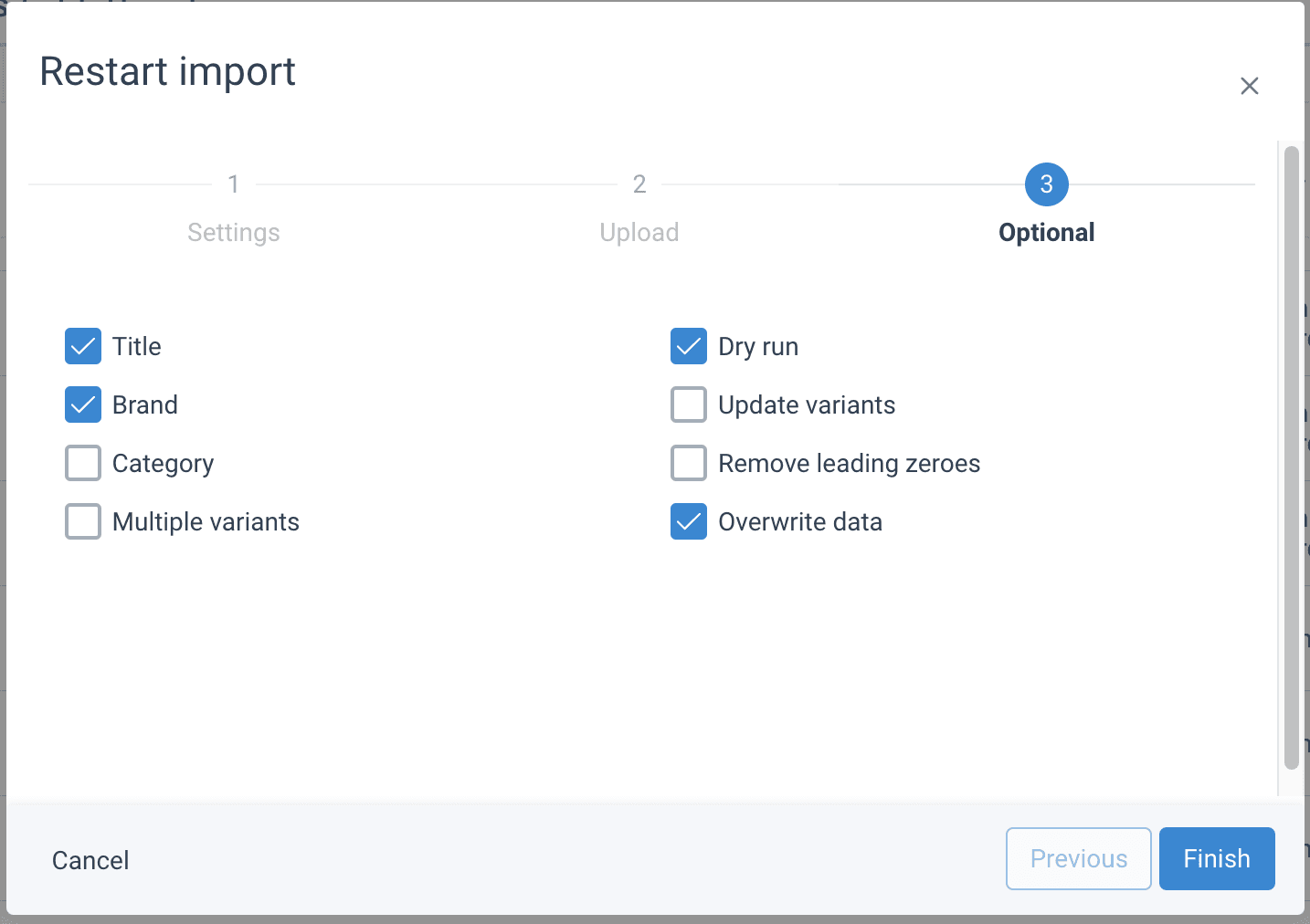
Task: Check the Update variants option
Action: [x=689, y=405]
